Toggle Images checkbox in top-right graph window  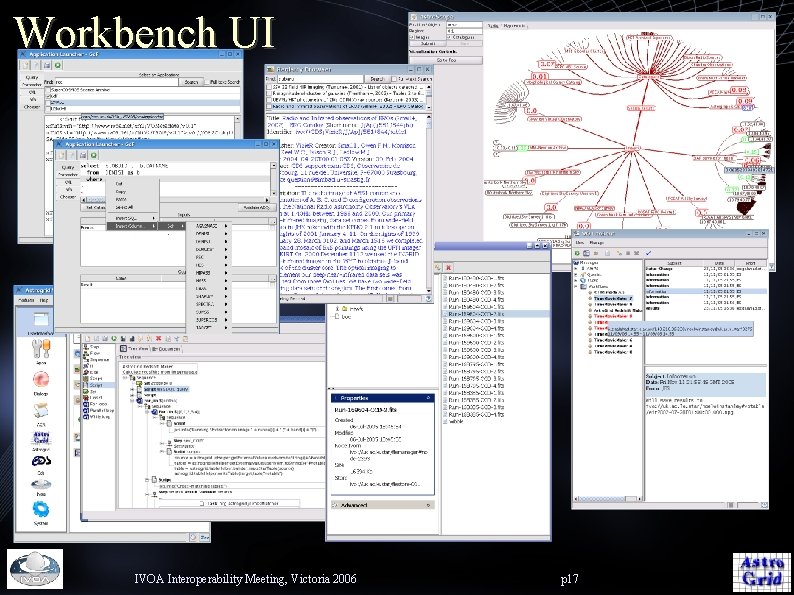click(x=412, y=37)
